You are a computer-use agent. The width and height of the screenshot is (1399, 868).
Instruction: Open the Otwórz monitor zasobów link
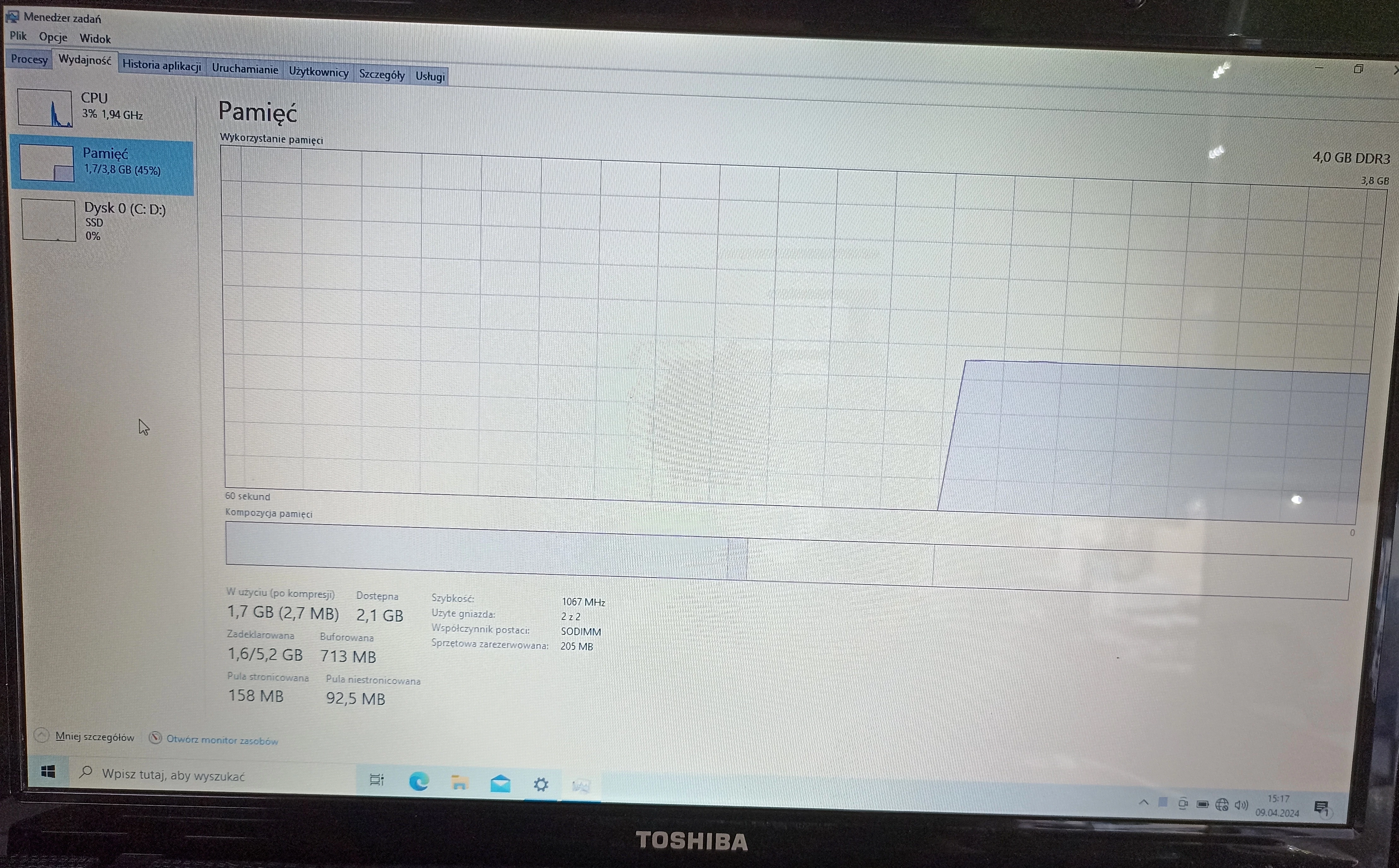tap(221, 741)
